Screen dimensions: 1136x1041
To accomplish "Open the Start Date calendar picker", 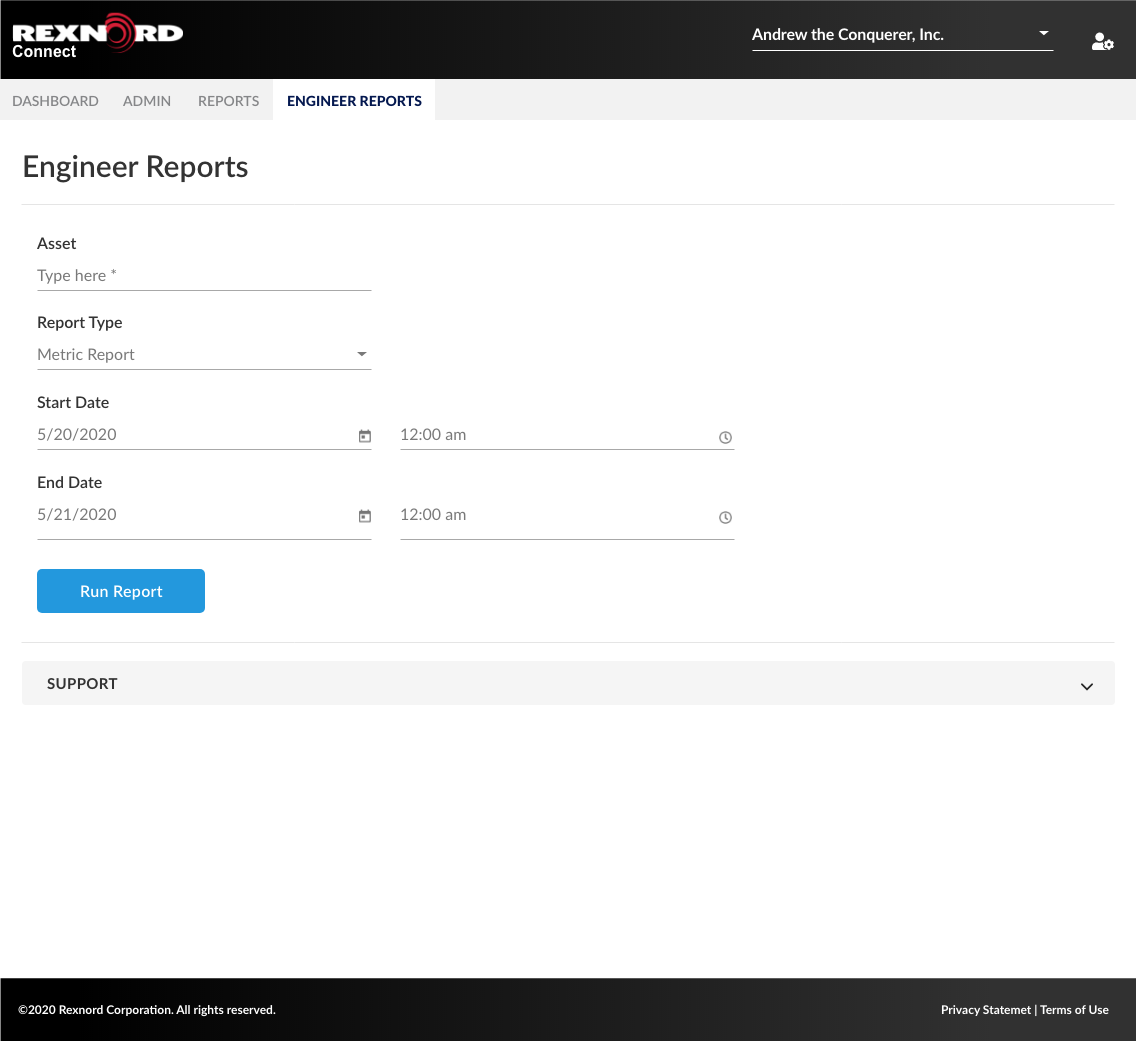I will pos(364,436).
